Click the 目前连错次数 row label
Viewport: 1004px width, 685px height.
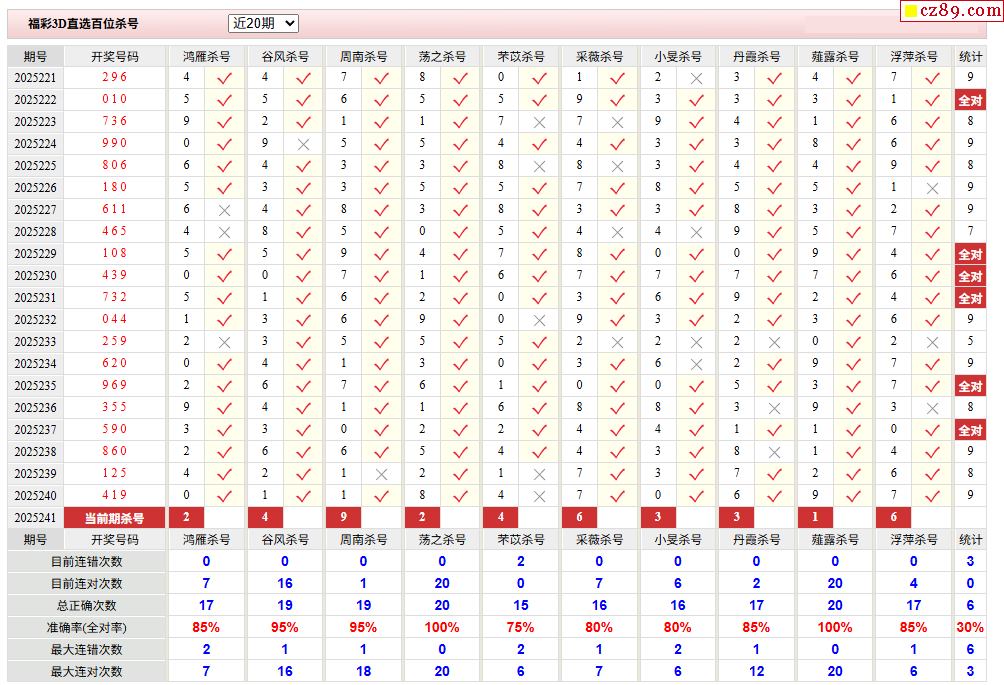[86, 561]
